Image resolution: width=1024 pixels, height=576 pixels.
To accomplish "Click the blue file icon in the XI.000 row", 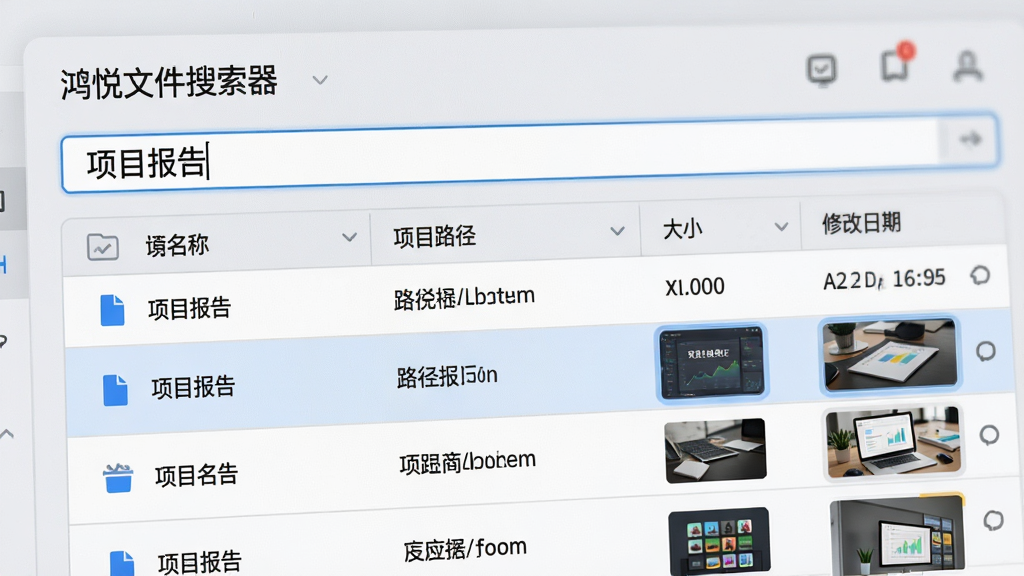I will tap(112, 310).
